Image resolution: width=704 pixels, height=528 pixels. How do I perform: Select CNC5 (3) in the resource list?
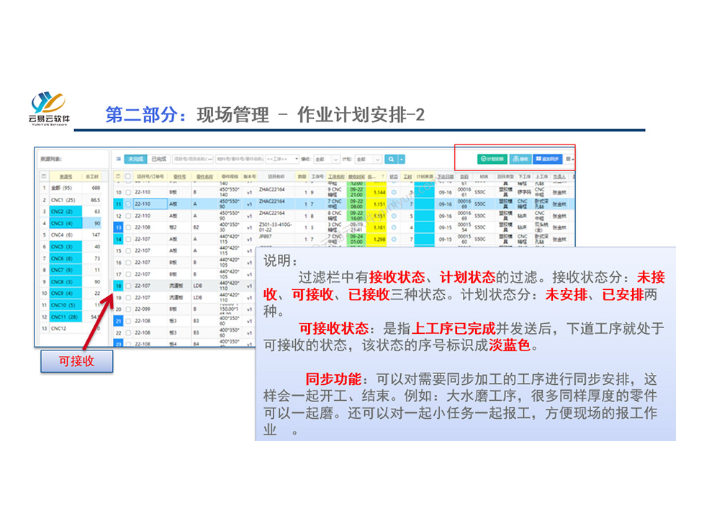pos(71,246)
